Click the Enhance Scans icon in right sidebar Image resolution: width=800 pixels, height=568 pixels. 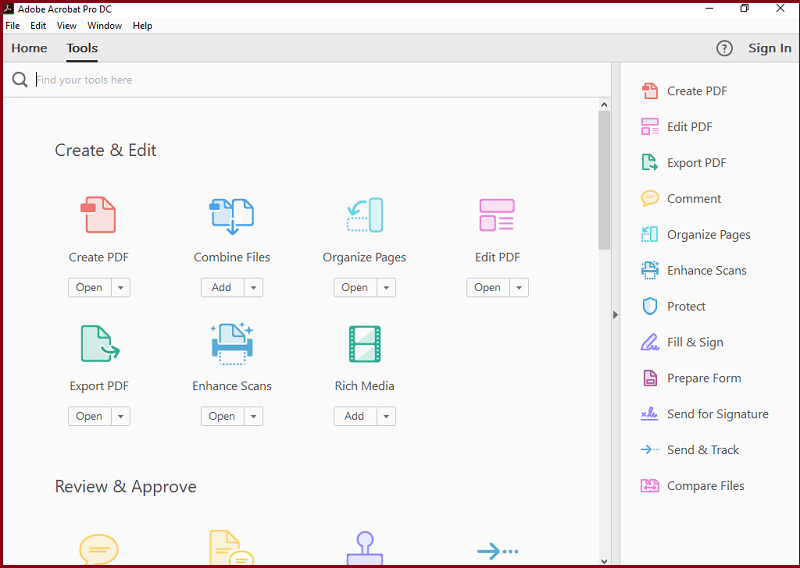[x=649, y=270]
